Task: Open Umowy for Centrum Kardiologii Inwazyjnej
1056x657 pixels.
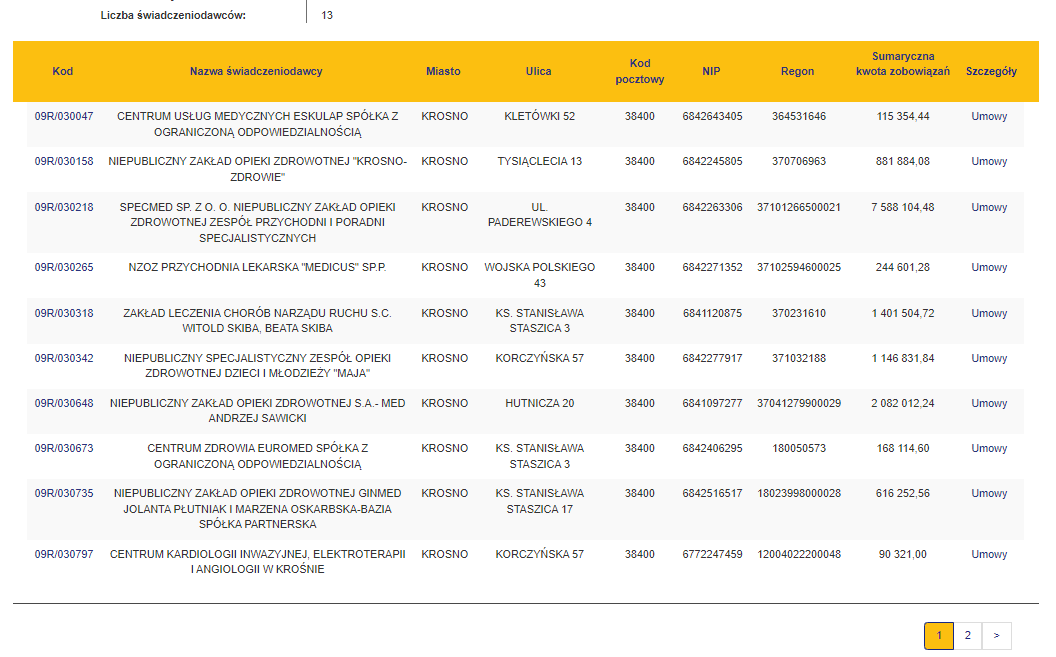Action: coord(989,554)
